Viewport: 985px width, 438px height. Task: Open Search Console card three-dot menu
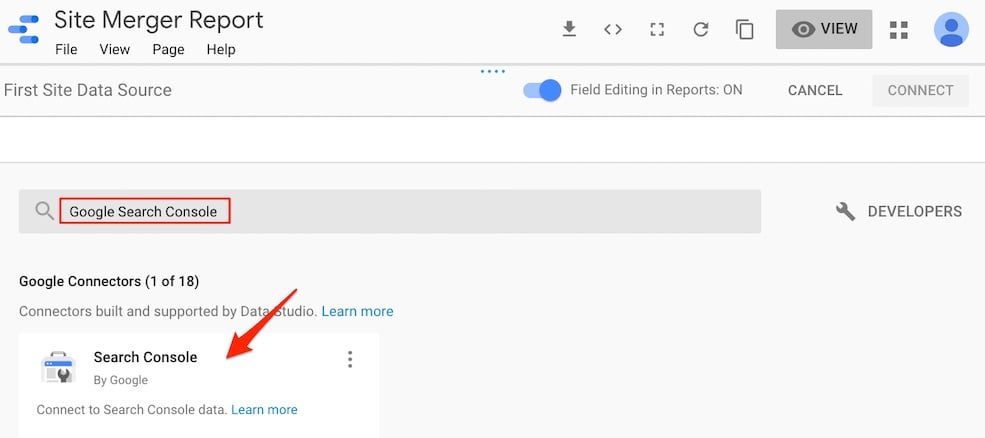point(350,359)
